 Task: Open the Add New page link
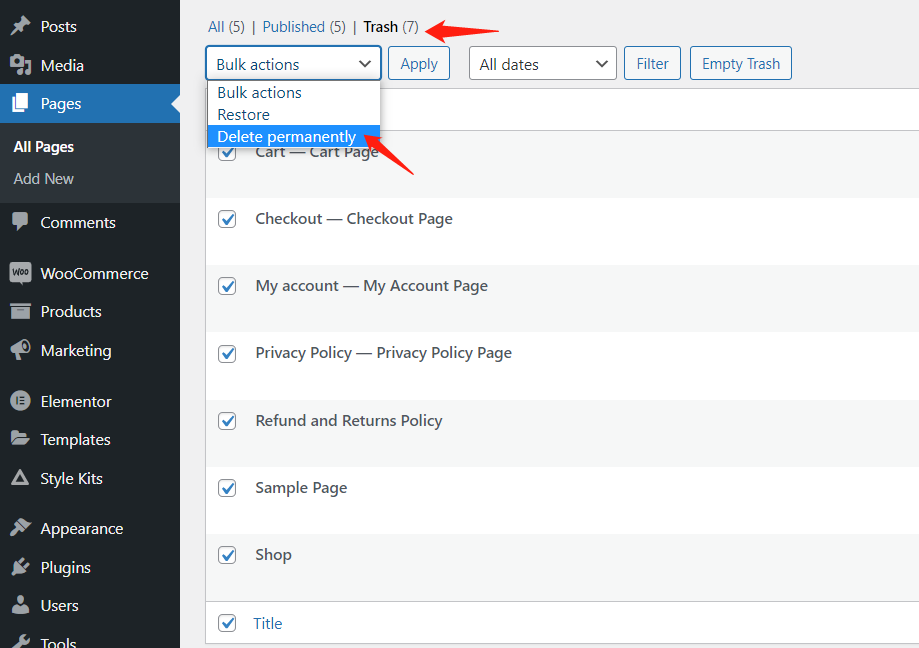coord(43,179)
